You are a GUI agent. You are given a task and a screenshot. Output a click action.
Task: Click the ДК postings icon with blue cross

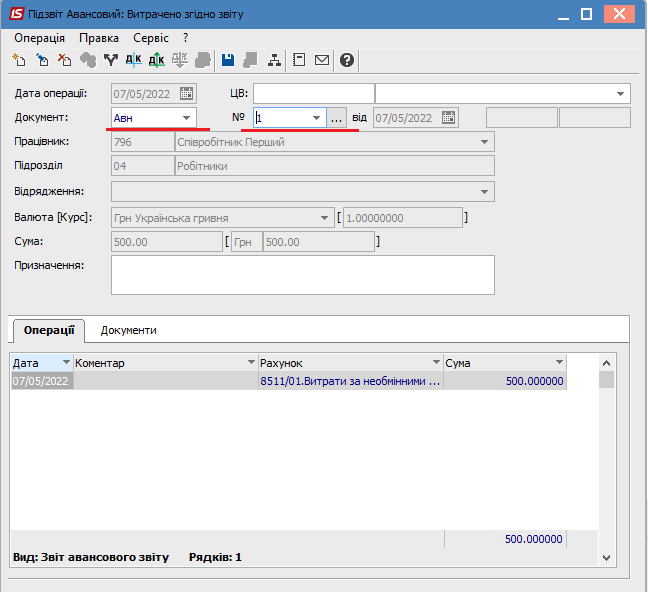tap(133, 60)
